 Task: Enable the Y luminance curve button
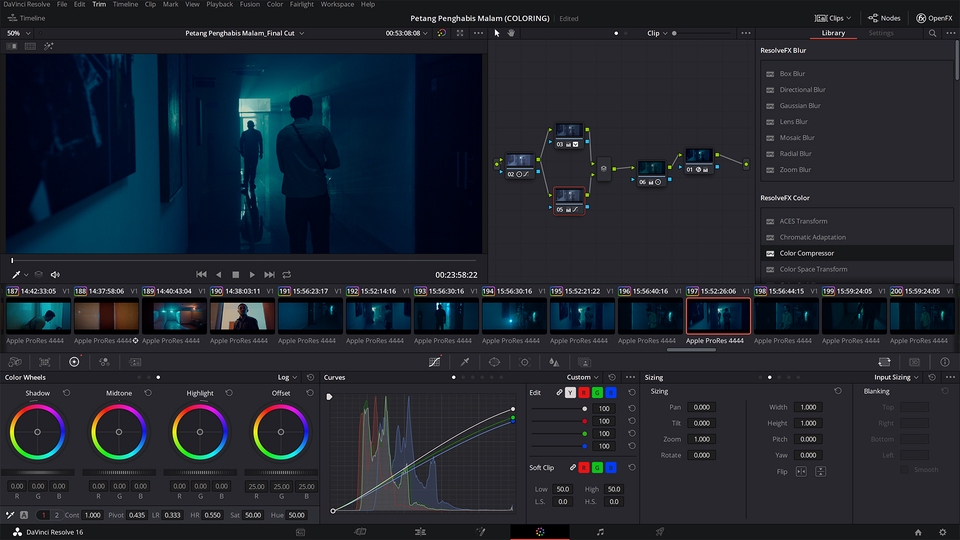point(570,393)
